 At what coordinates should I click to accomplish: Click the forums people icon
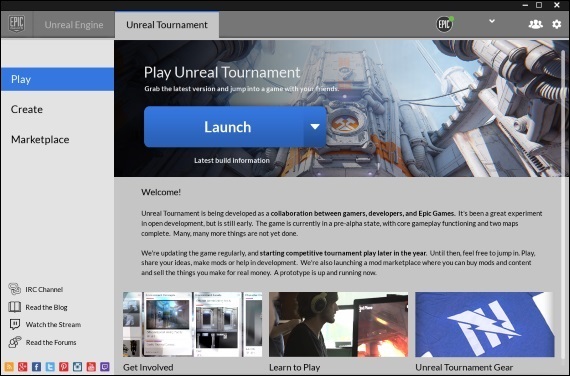tap(15, 342)
